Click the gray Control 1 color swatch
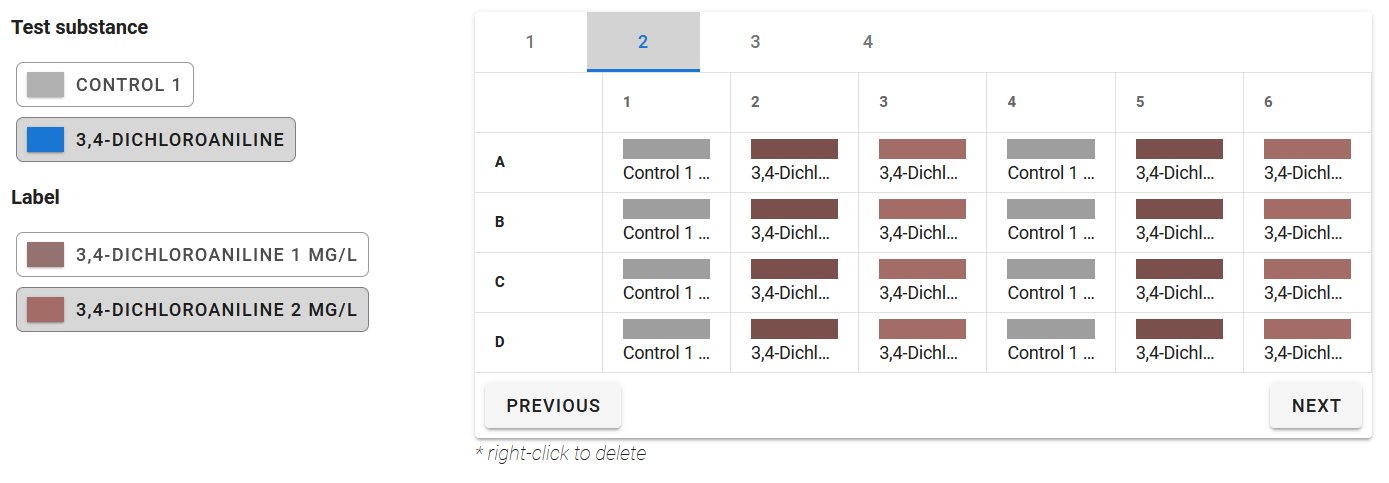Image resolution: width=1389 pixels, height=483 pixels. point(46,85)
